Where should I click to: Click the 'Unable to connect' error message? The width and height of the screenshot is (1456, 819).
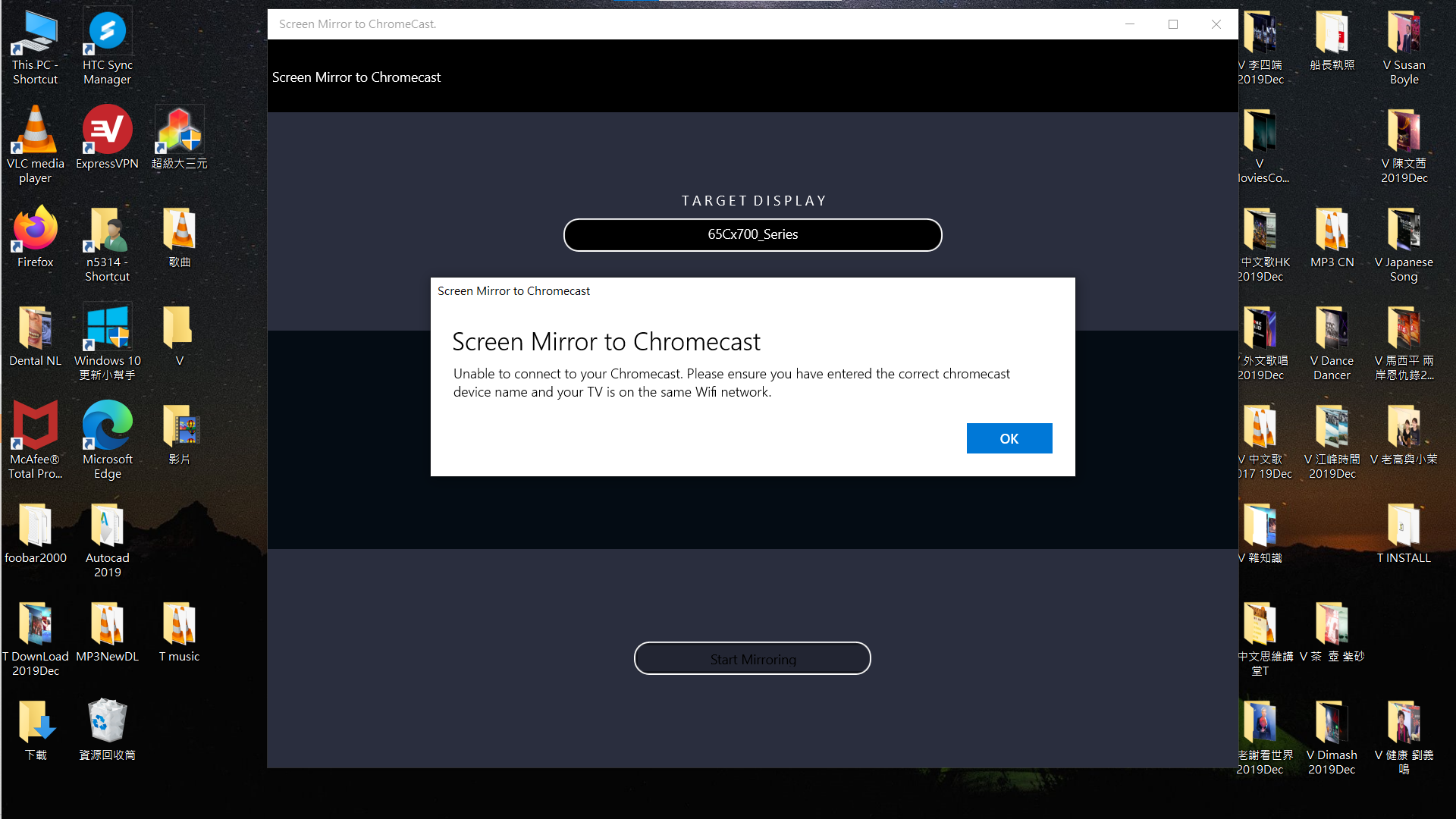pyautogui.click(x=731, y=383)
